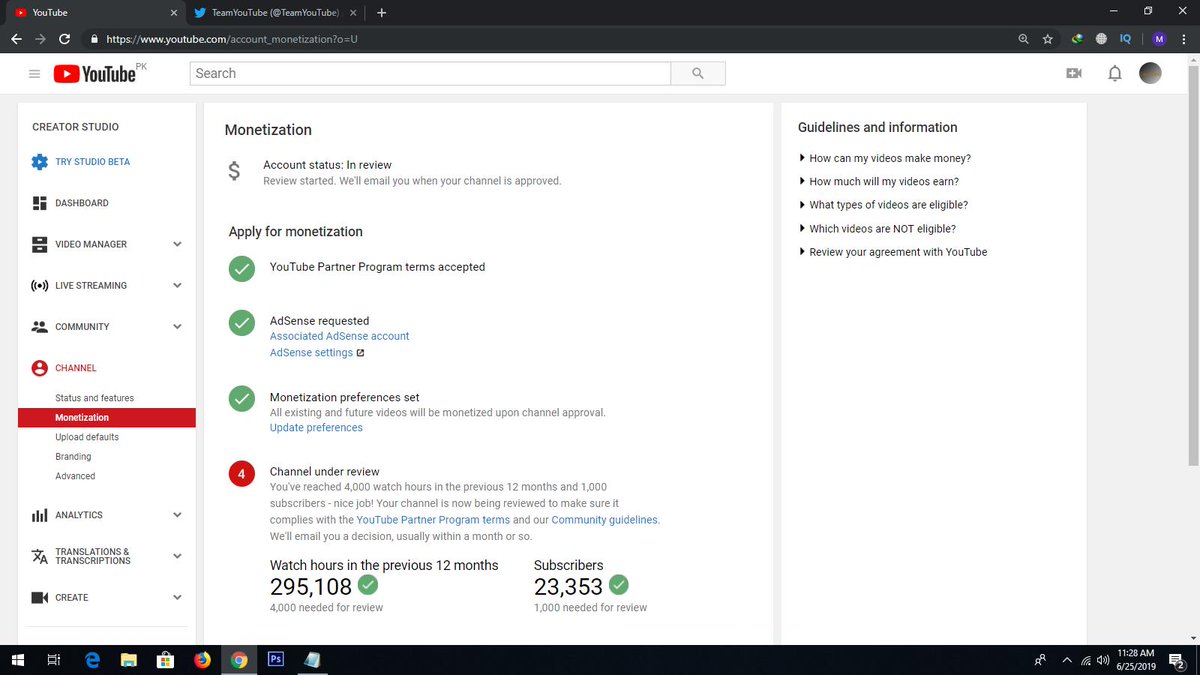Viewport: 1200px width, 675px height.
Task: Select the Monetization sidebar item
Action: point(107,418)
